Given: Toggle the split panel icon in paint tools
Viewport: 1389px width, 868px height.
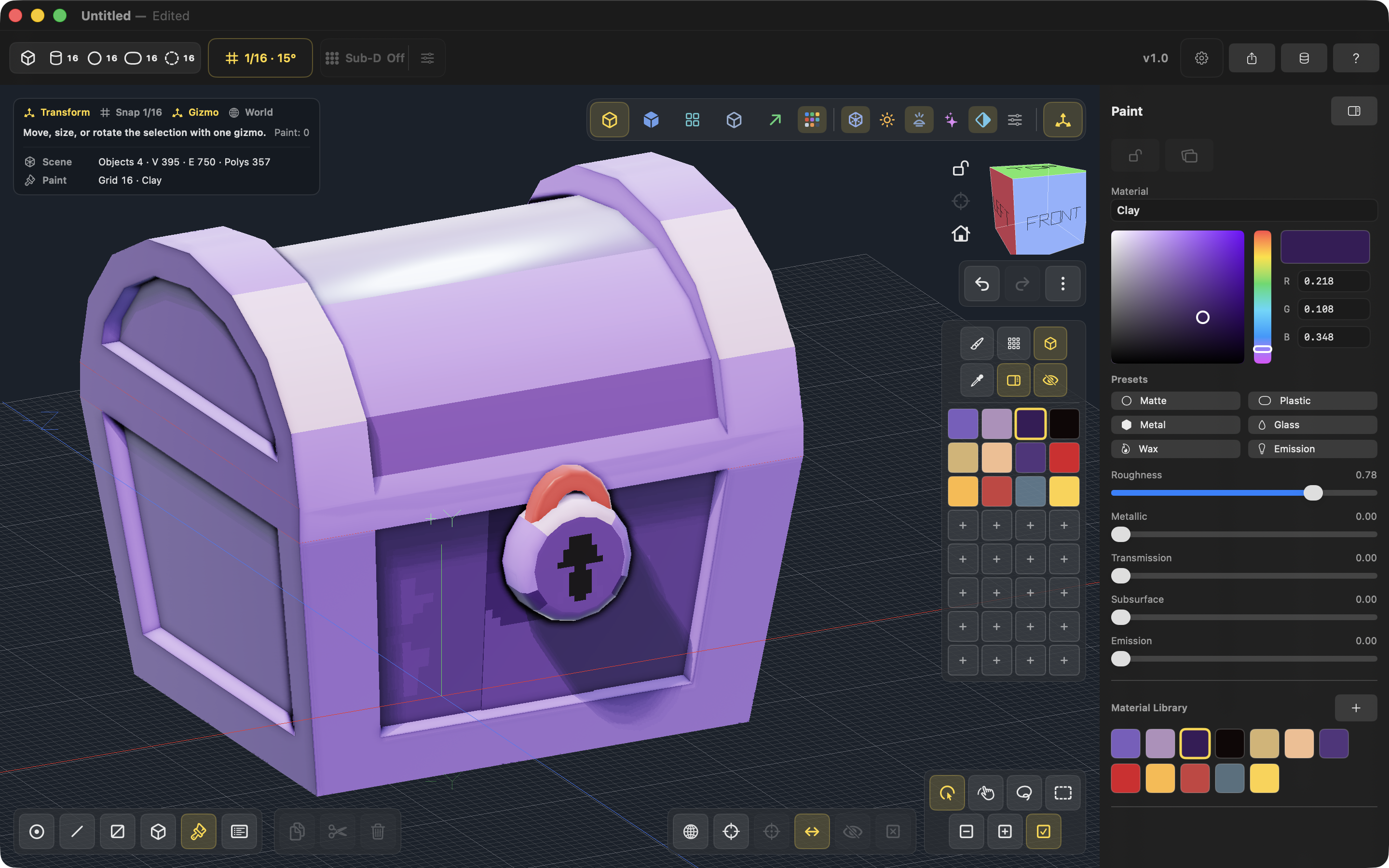Looking at the screenshot, I should [x=1014, y=380].
